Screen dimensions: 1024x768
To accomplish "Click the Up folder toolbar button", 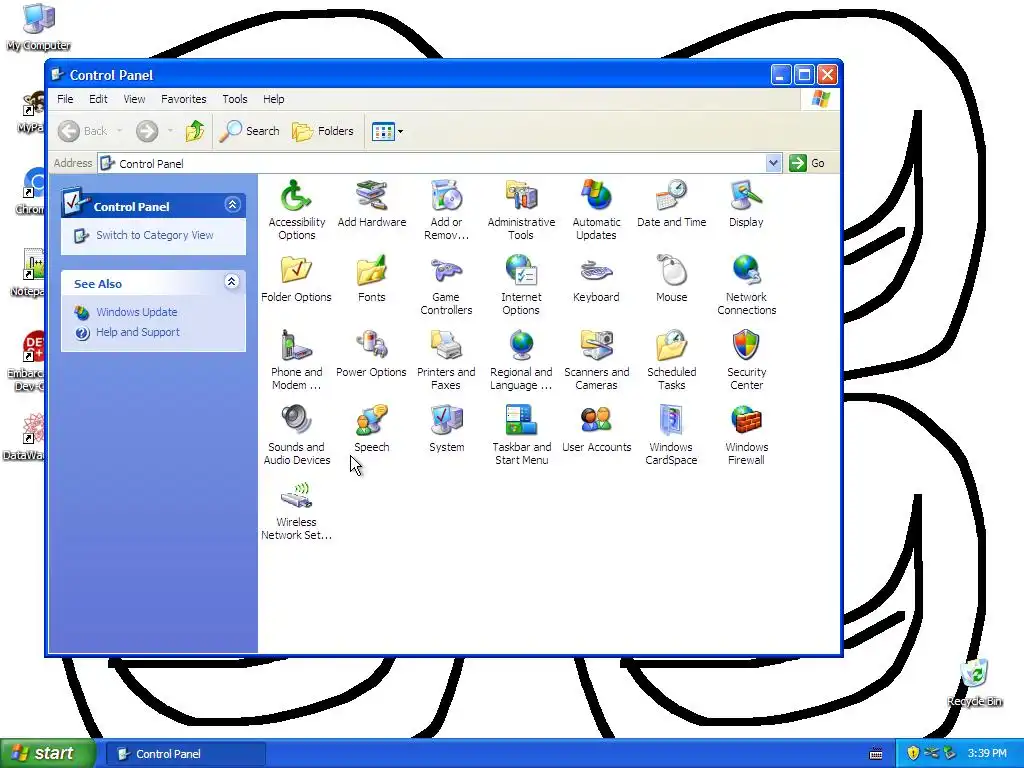I will [x=195, y=131].
